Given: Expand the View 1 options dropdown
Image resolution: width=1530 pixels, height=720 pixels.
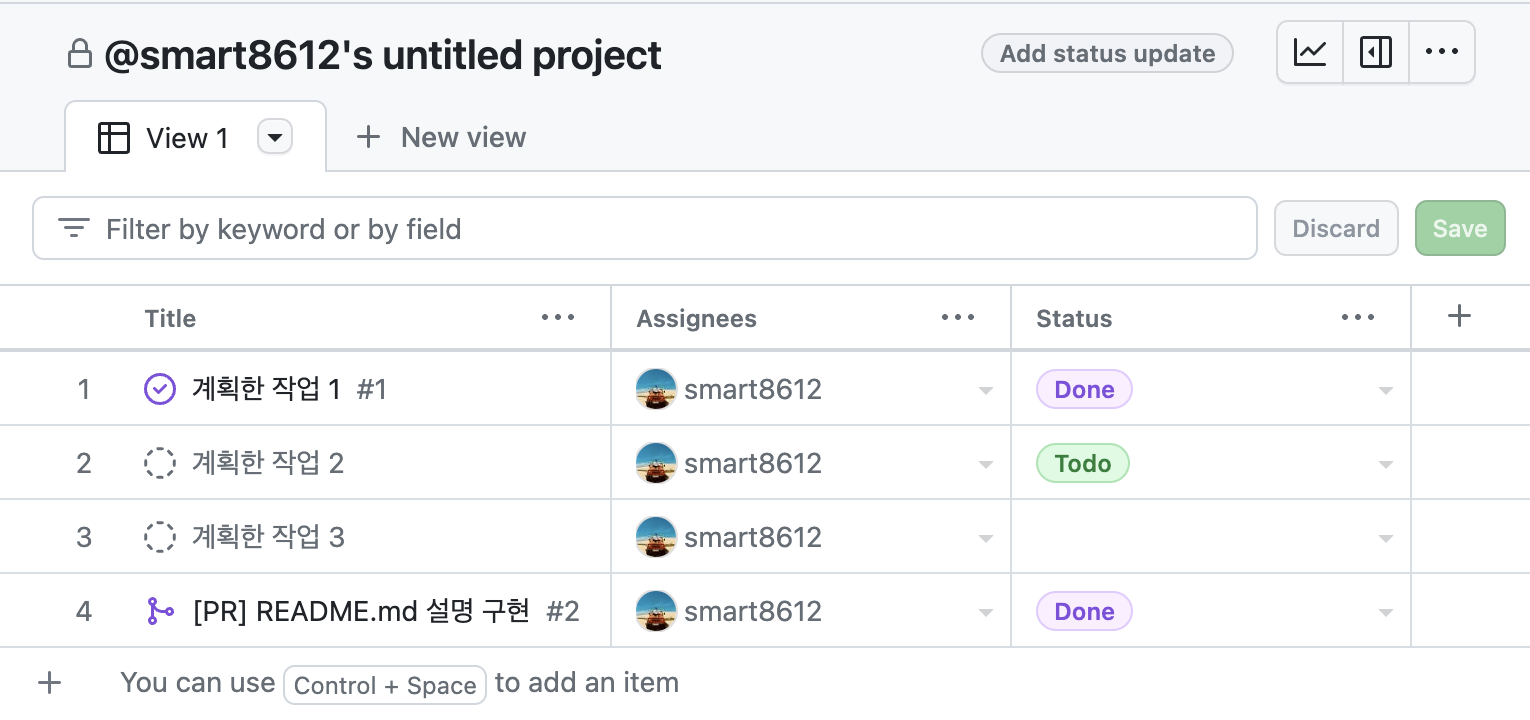Looking at the screenshot, I should [x=275, y=137].
